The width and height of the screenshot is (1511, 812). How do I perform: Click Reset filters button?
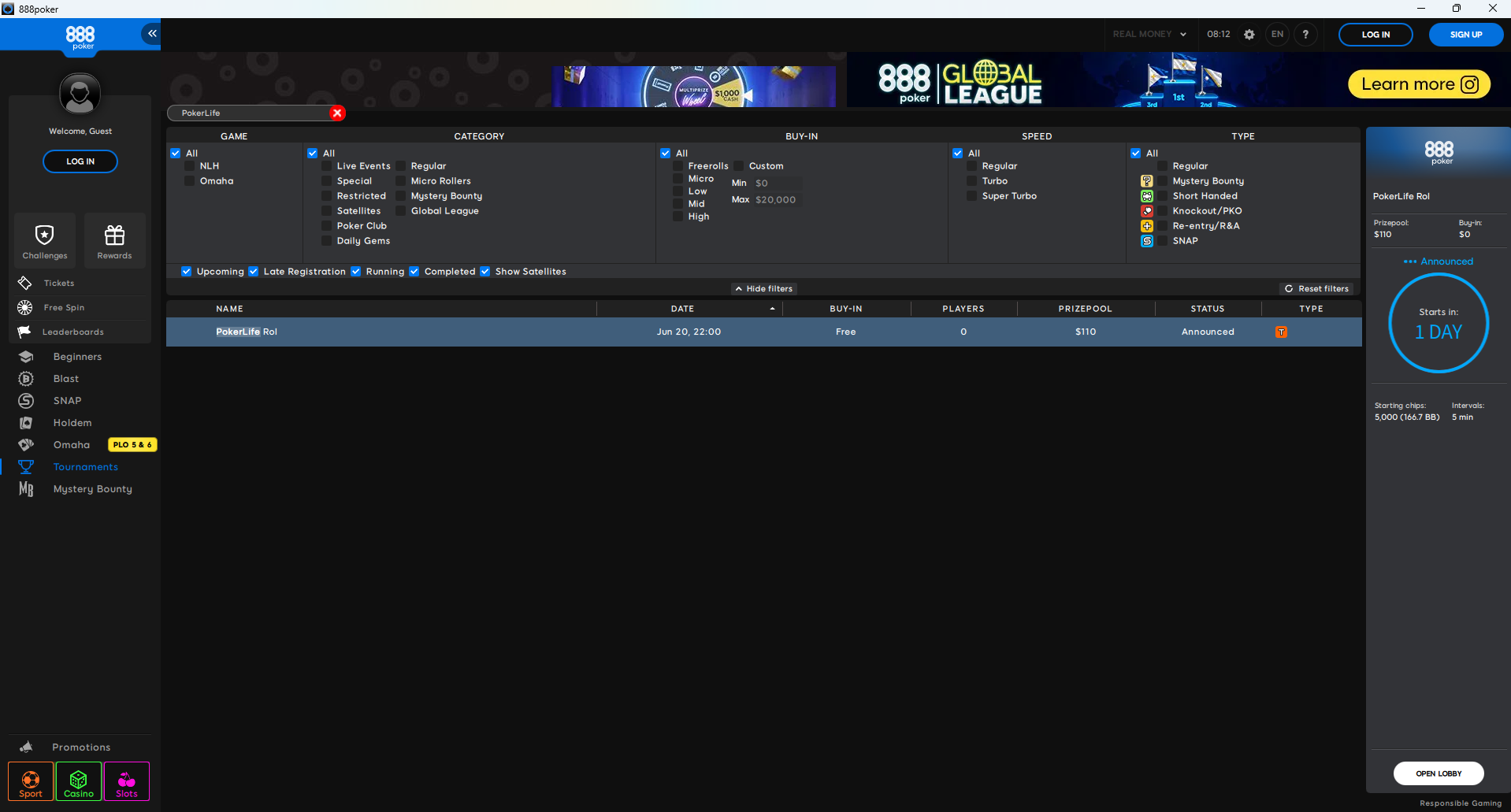pyautogui.click(x=1316, y=289)
